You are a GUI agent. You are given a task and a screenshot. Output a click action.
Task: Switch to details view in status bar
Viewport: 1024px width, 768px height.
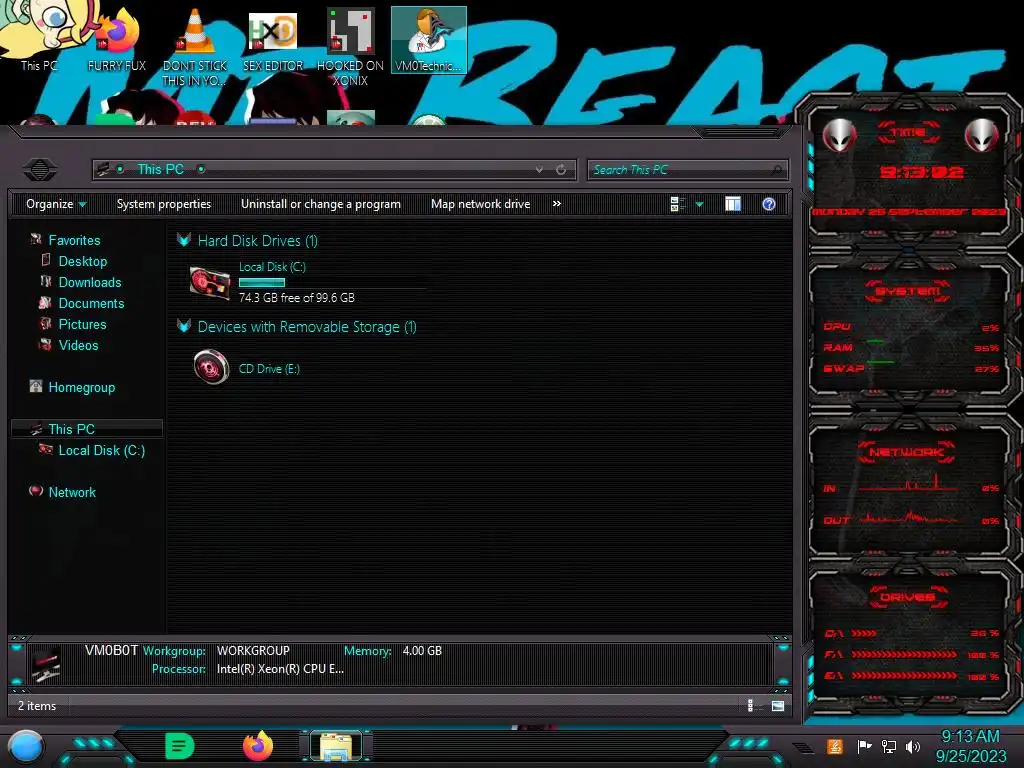(751, 705)
